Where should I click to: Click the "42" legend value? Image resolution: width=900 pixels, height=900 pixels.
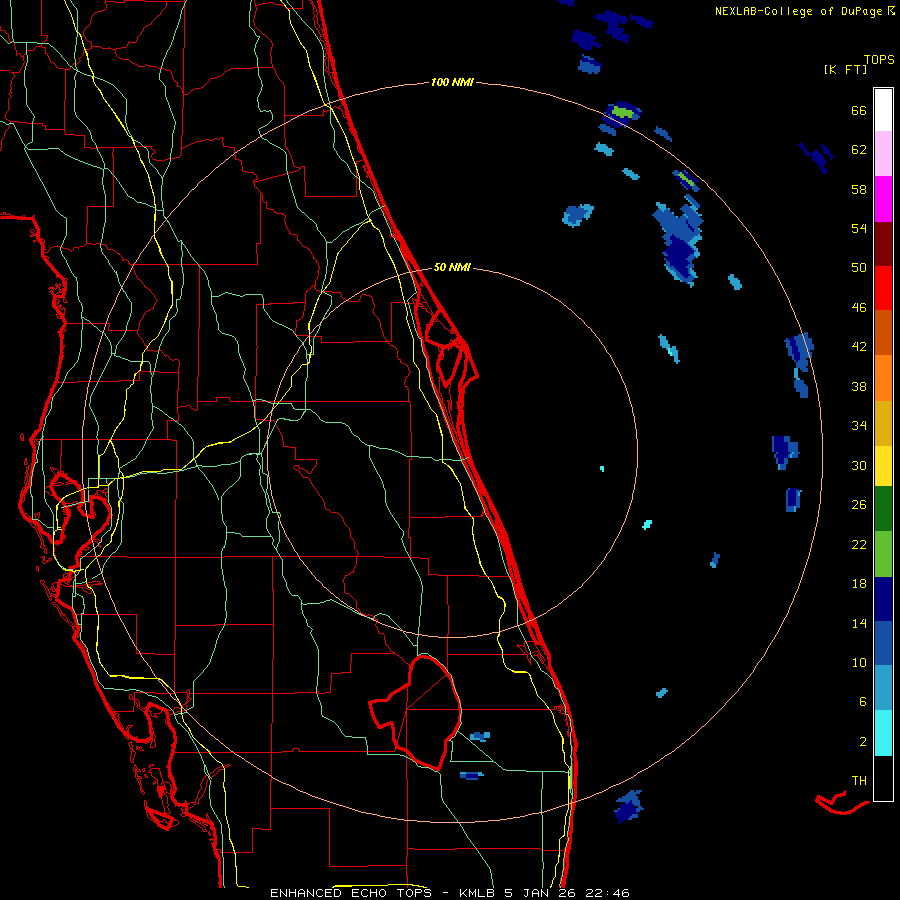859,347
